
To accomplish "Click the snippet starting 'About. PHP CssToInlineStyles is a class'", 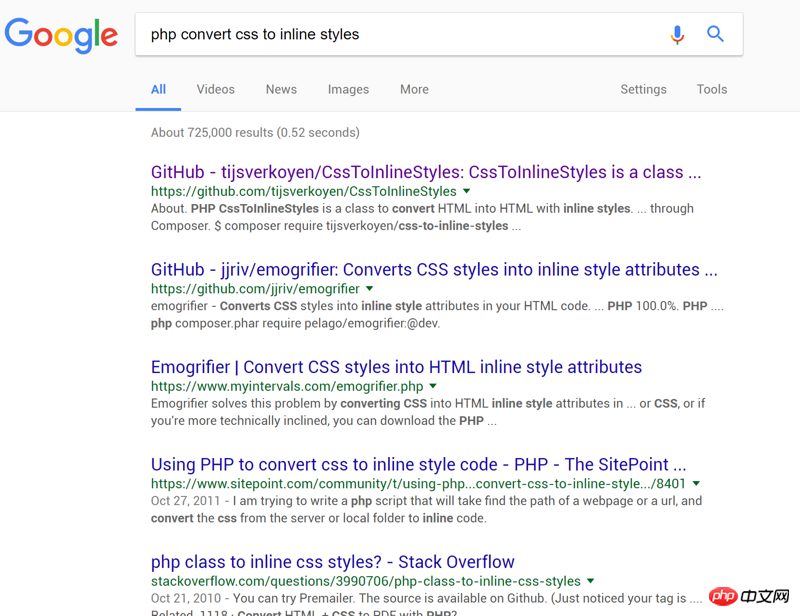I will (x=422, y=217).
